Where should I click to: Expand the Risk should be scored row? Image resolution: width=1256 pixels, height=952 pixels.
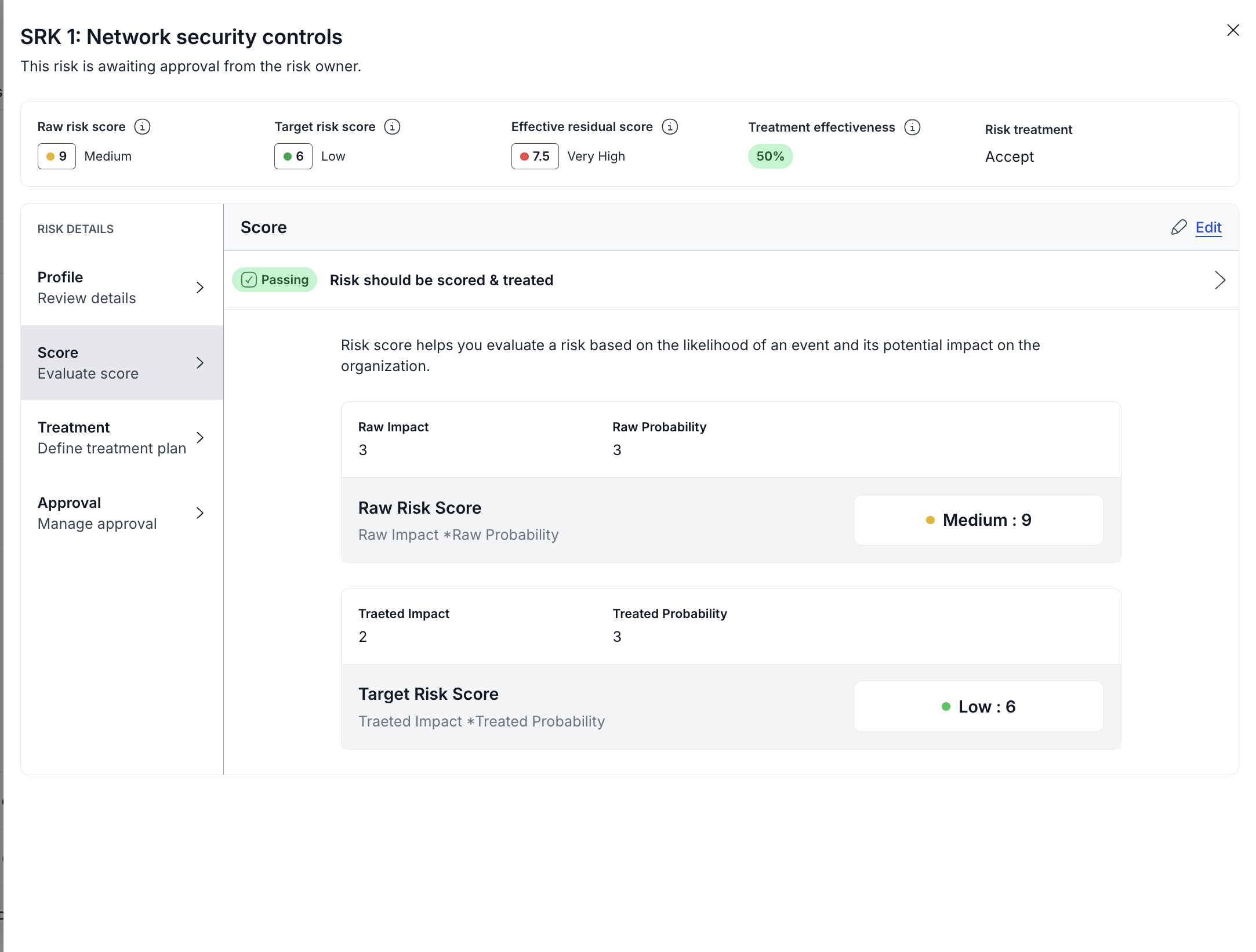pos(1219,281)
